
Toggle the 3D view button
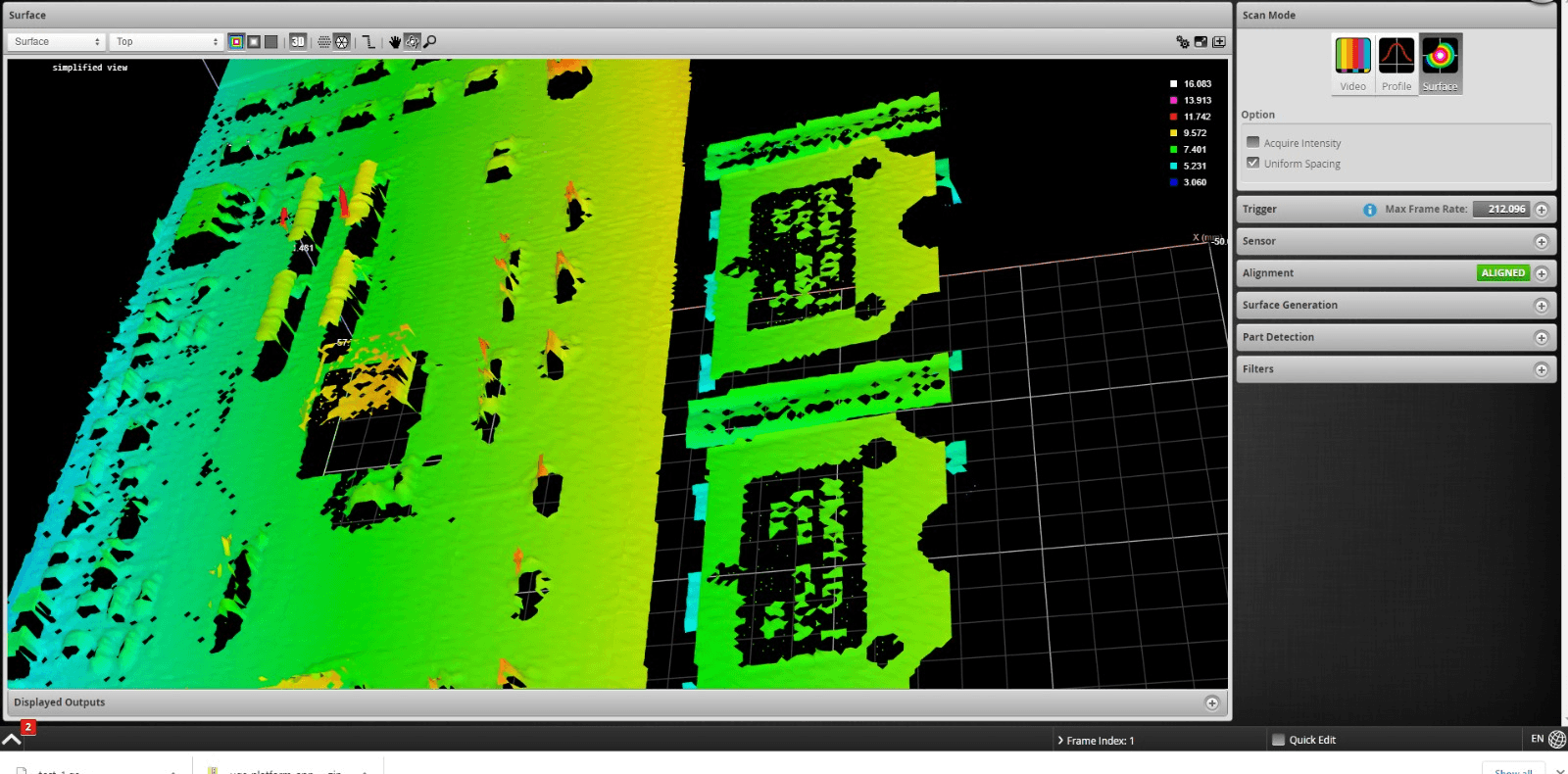pyautogui.click(x=298, y=41)
